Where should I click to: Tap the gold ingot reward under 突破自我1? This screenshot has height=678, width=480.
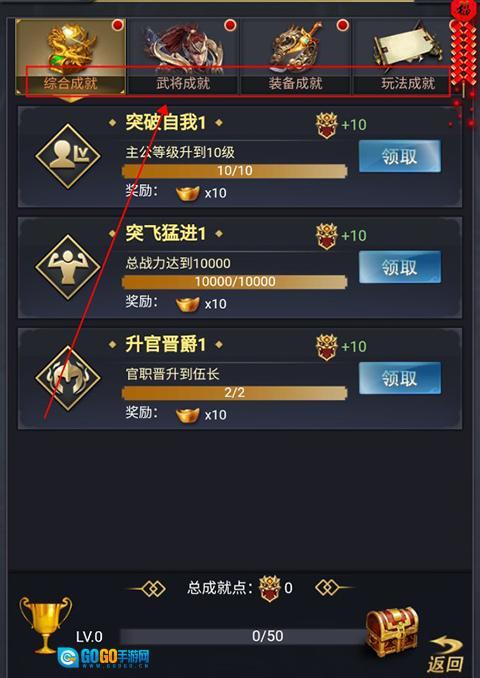point(188,193)
